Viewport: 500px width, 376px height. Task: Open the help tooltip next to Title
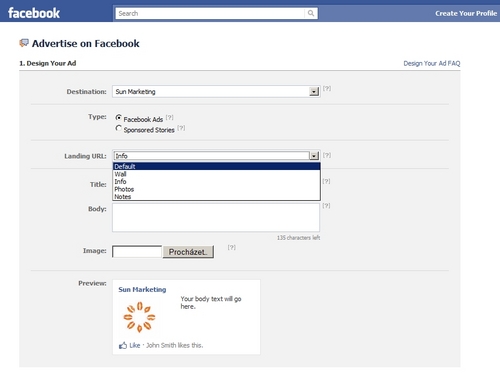(x=326, y=181)
